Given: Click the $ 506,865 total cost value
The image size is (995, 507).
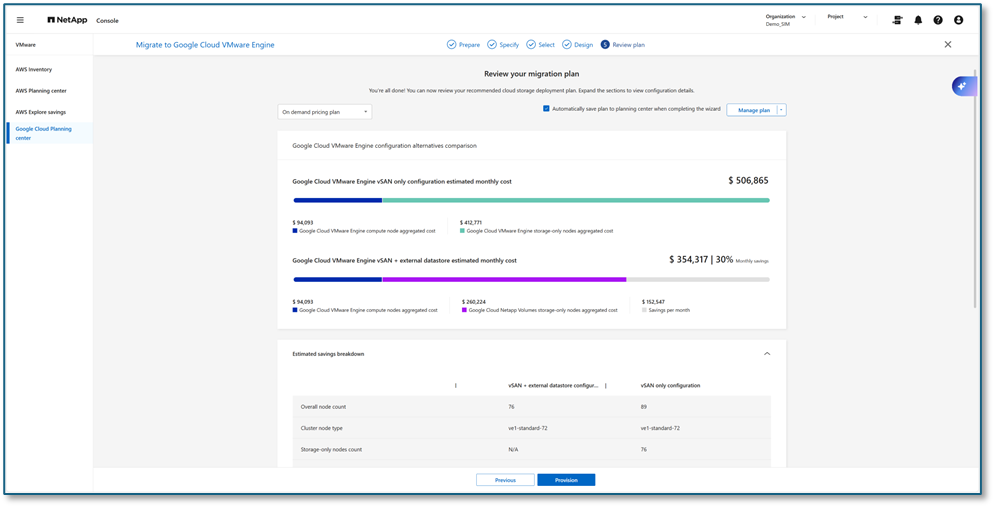Looking at the screenshot, I should tap(748, 181).
